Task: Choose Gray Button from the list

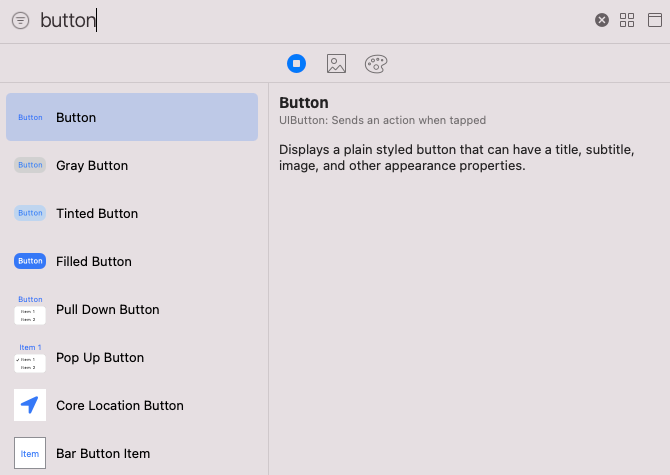Action: (132, 165)
